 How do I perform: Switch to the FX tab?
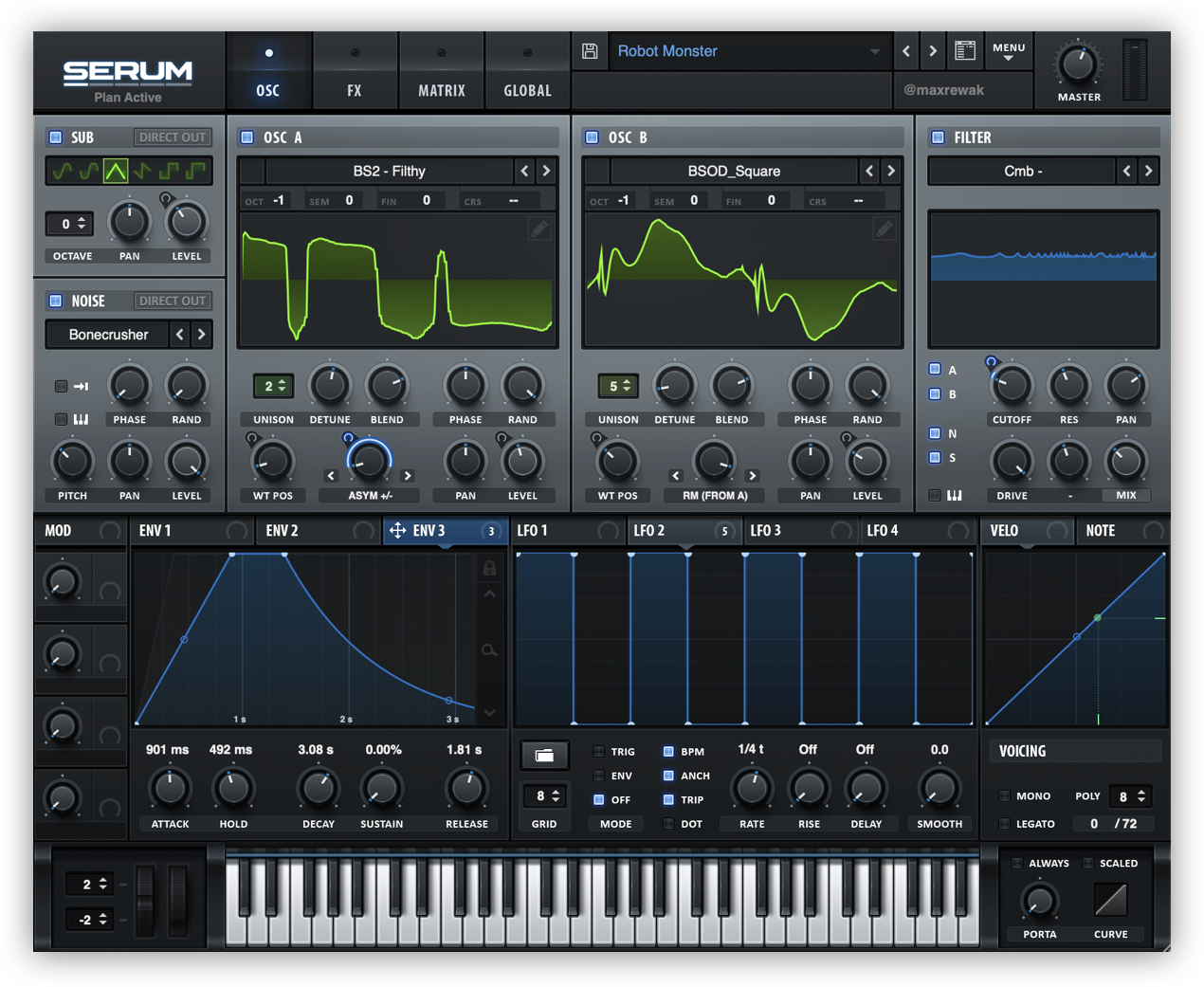point(355,72)
